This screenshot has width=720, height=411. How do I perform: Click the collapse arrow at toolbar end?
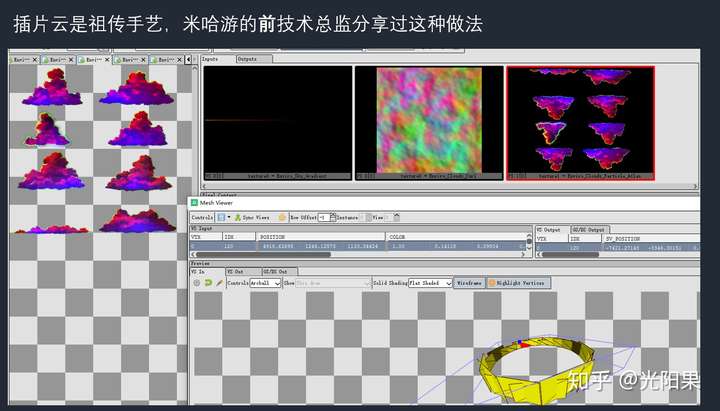pyautogui.click(x=396, y=217)
